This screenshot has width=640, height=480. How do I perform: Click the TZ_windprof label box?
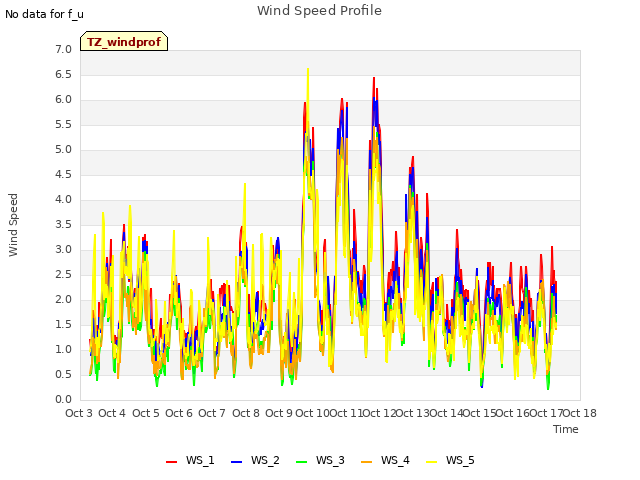point(124,41)
